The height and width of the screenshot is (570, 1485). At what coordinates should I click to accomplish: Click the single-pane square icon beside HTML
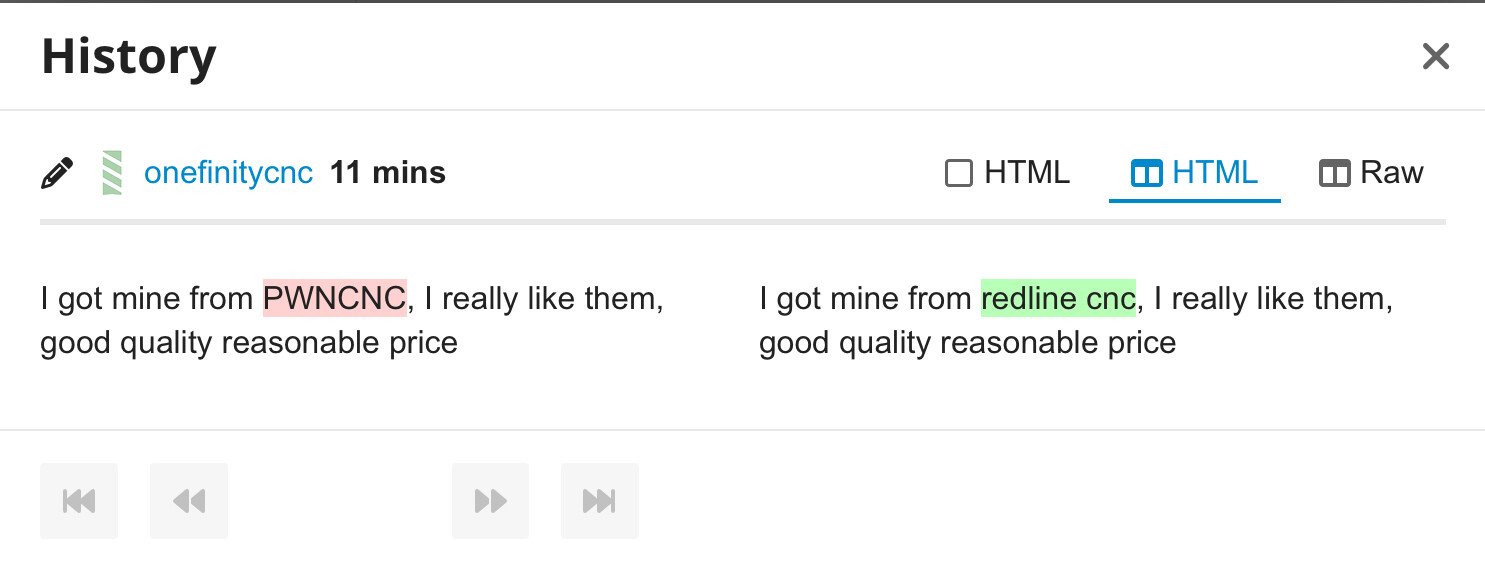point(959,174)
